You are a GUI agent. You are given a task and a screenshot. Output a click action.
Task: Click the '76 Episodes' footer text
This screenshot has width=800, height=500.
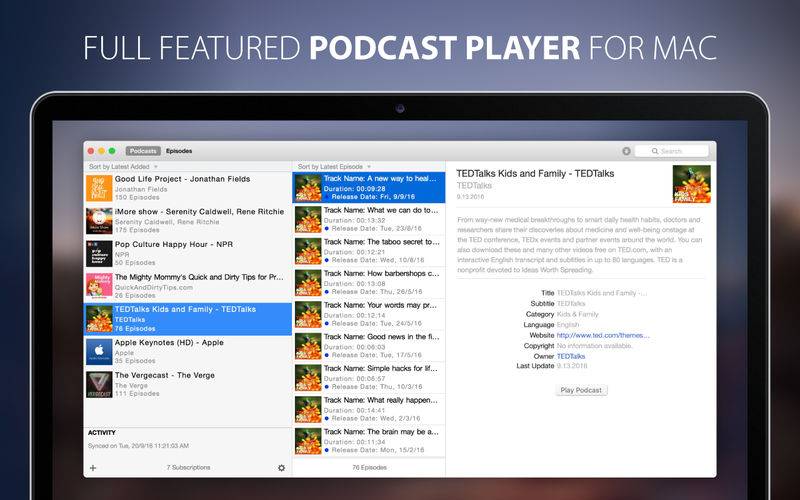(x=369, y=467)
